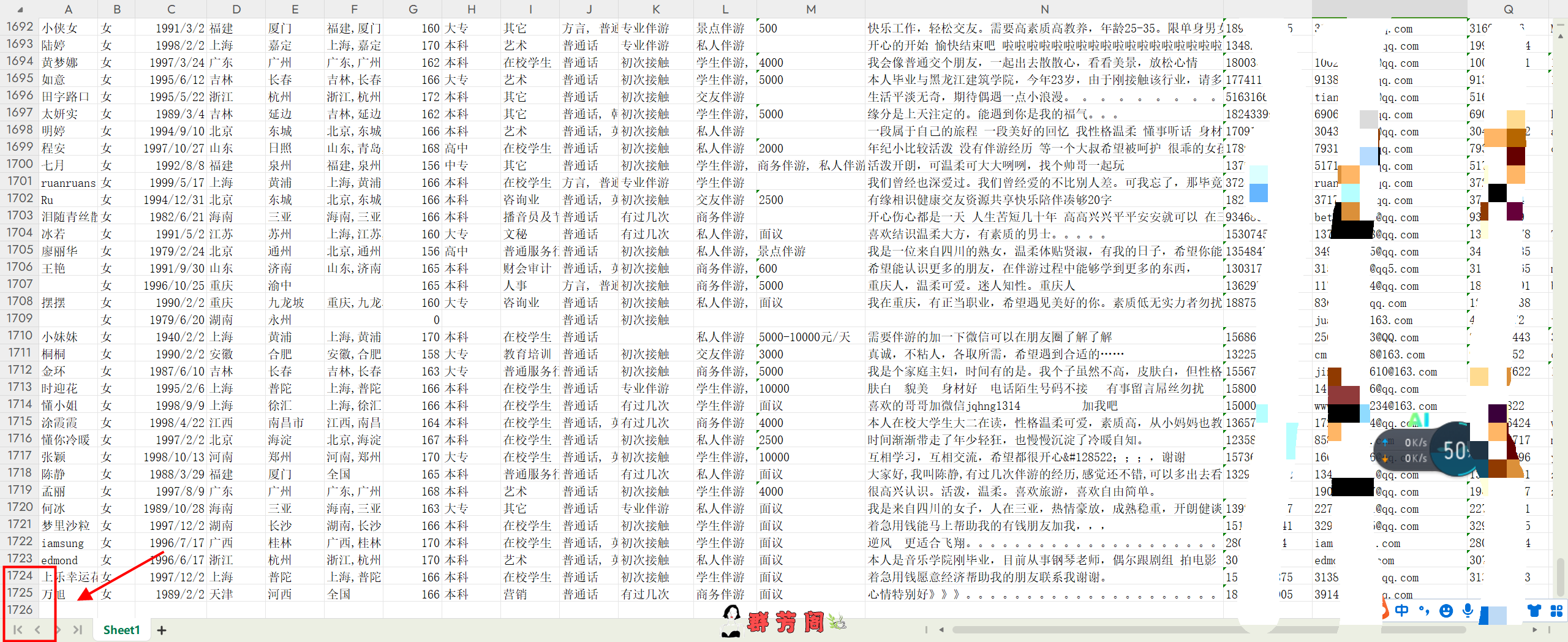
Task: Select cell 田字路口 in column A
Action: pyautogui.click(x=69, y=97)
